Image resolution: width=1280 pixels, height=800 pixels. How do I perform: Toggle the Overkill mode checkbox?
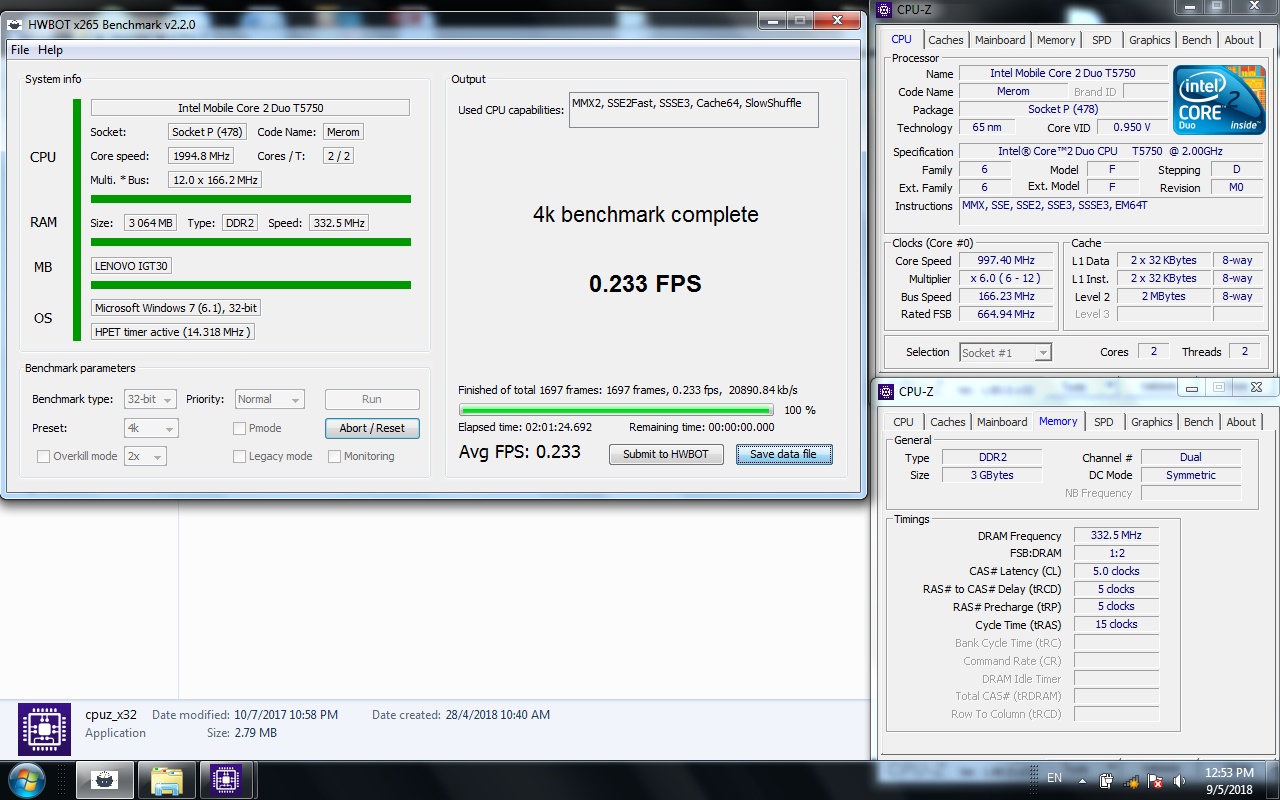[x=43, y=456]
